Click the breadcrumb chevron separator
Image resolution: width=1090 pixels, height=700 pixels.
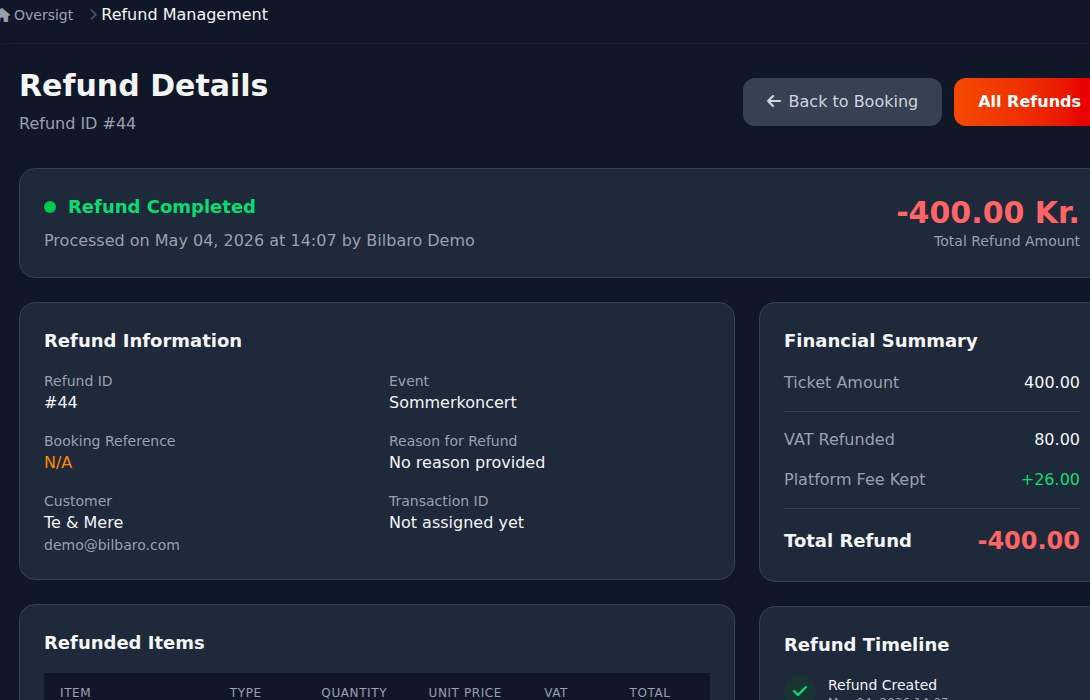click(x=92, y=15)
